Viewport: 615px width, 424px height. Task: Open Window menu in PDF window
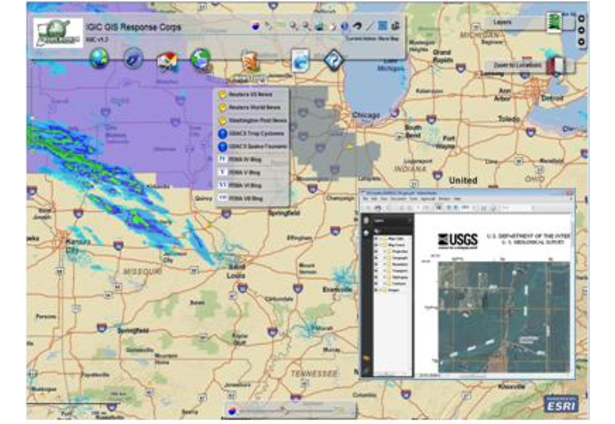click(x=444, y=199)
